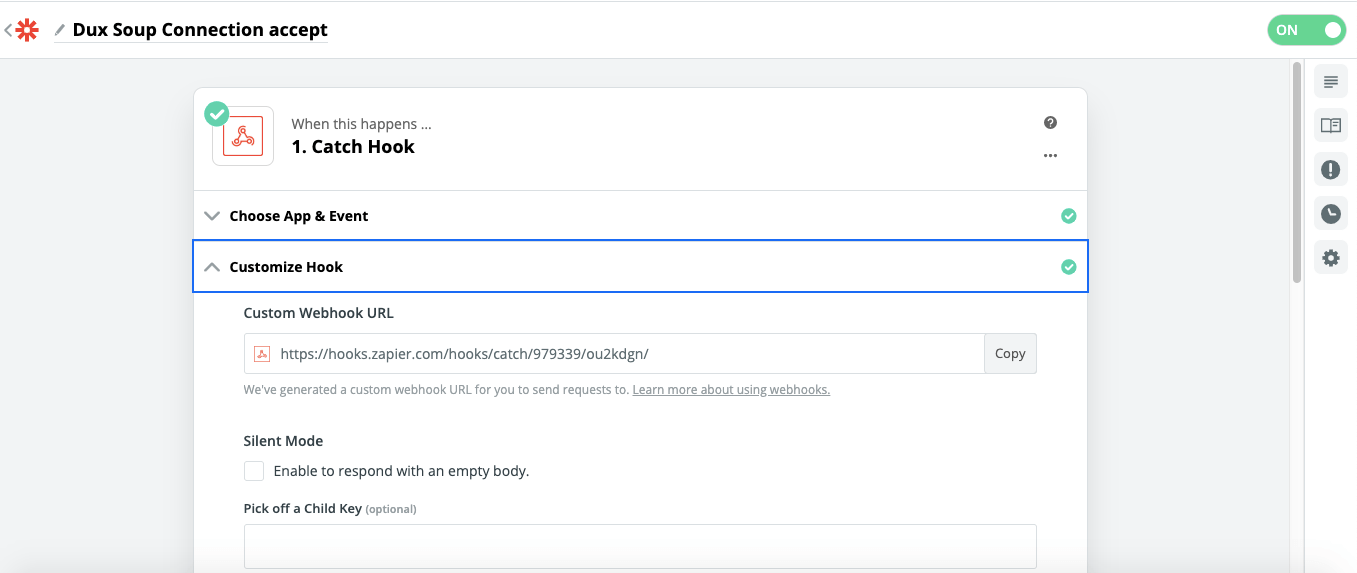Collapse the Customize Hook section

(x=640, y=267)
